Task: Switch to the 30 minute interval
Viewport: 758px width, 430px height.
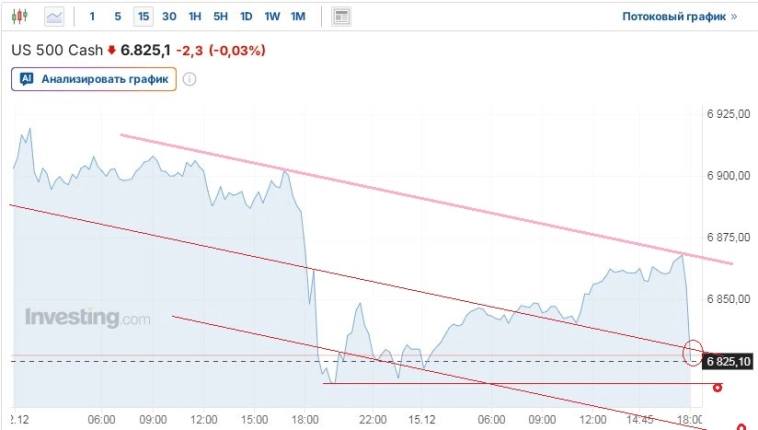Action: [x=169, y=16]
